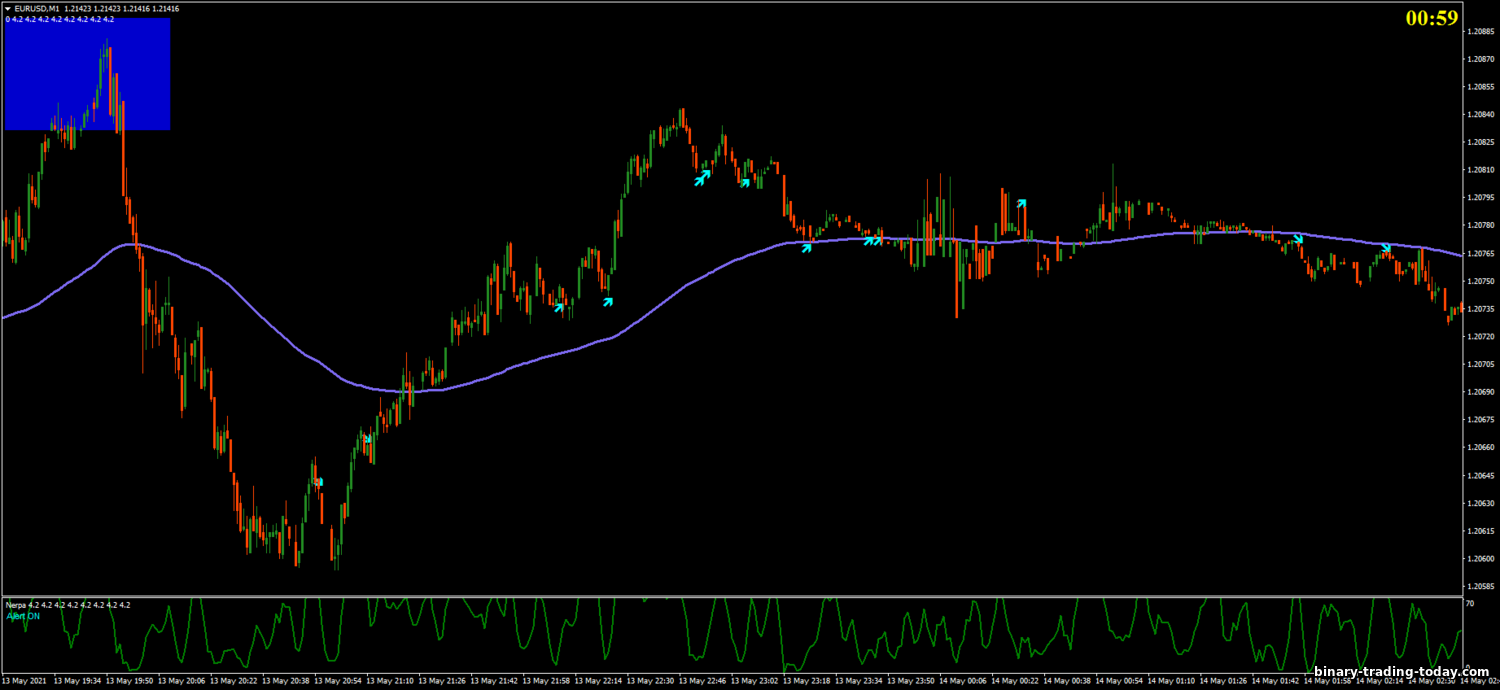The width and height of the screenshot is (1500, 690).
Task: Click the 13 May 22:14 time label
Action: pyautogui.click(x=598, y=681)
